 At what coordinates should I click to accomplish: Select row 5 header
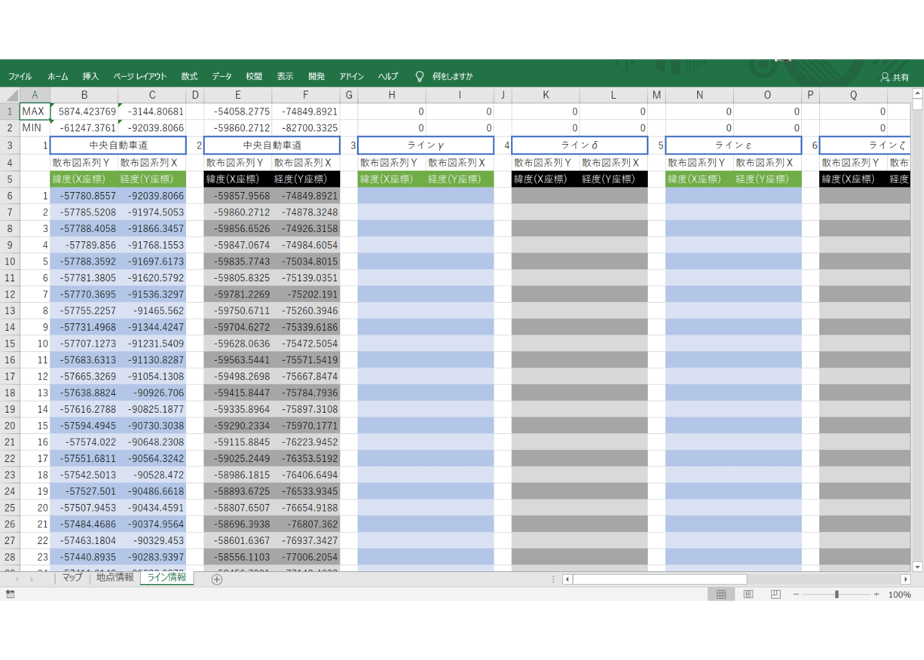click(x=10, y=179)
